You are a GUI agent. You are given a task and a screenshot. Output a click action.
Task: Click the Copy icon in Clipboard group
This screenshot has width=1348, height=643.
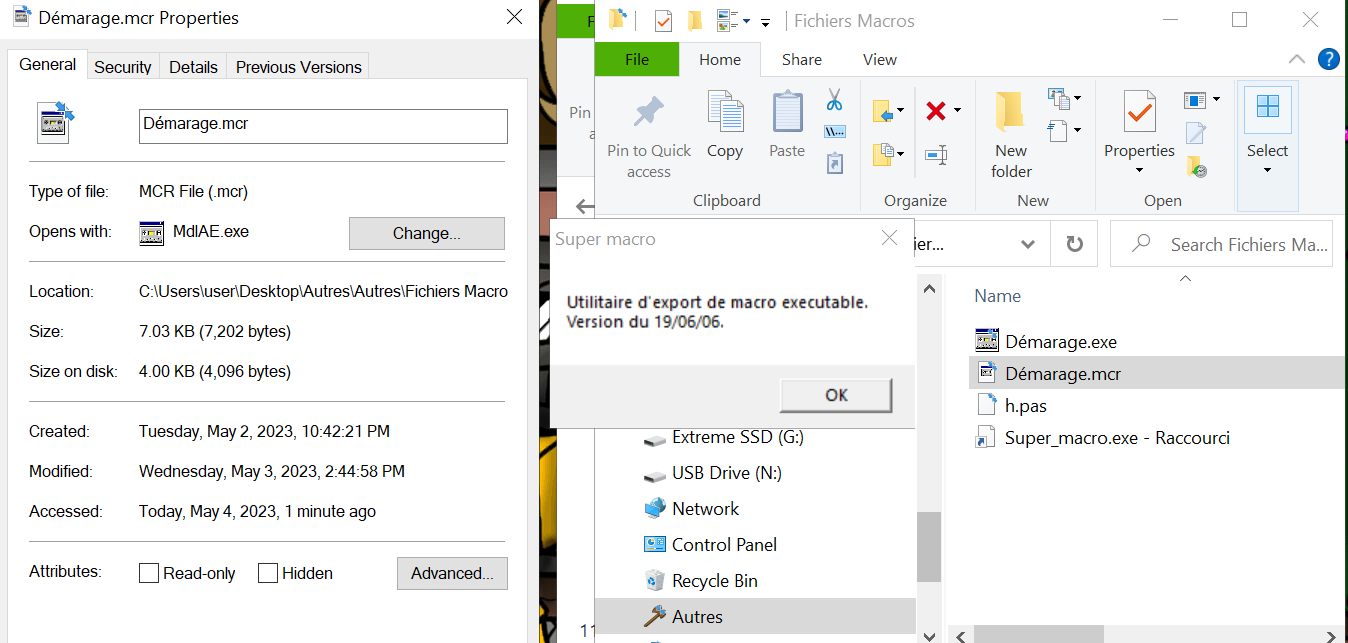[x=724, y=124]
